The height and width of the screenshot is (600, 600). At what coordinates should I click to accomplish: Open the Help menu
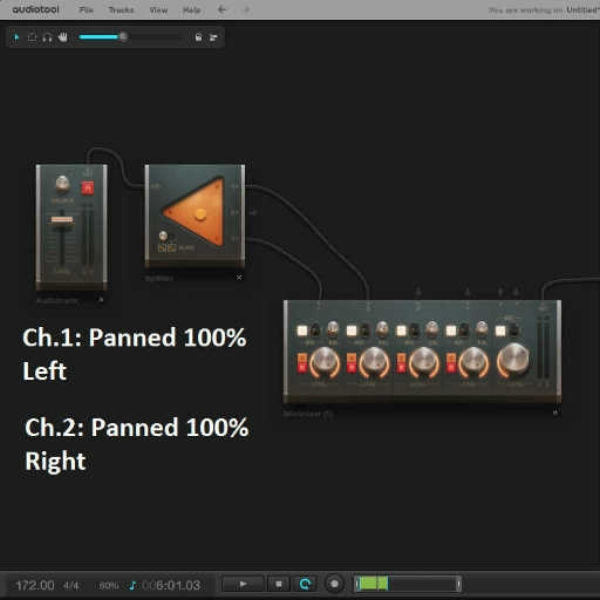click(x=192, y=10)
